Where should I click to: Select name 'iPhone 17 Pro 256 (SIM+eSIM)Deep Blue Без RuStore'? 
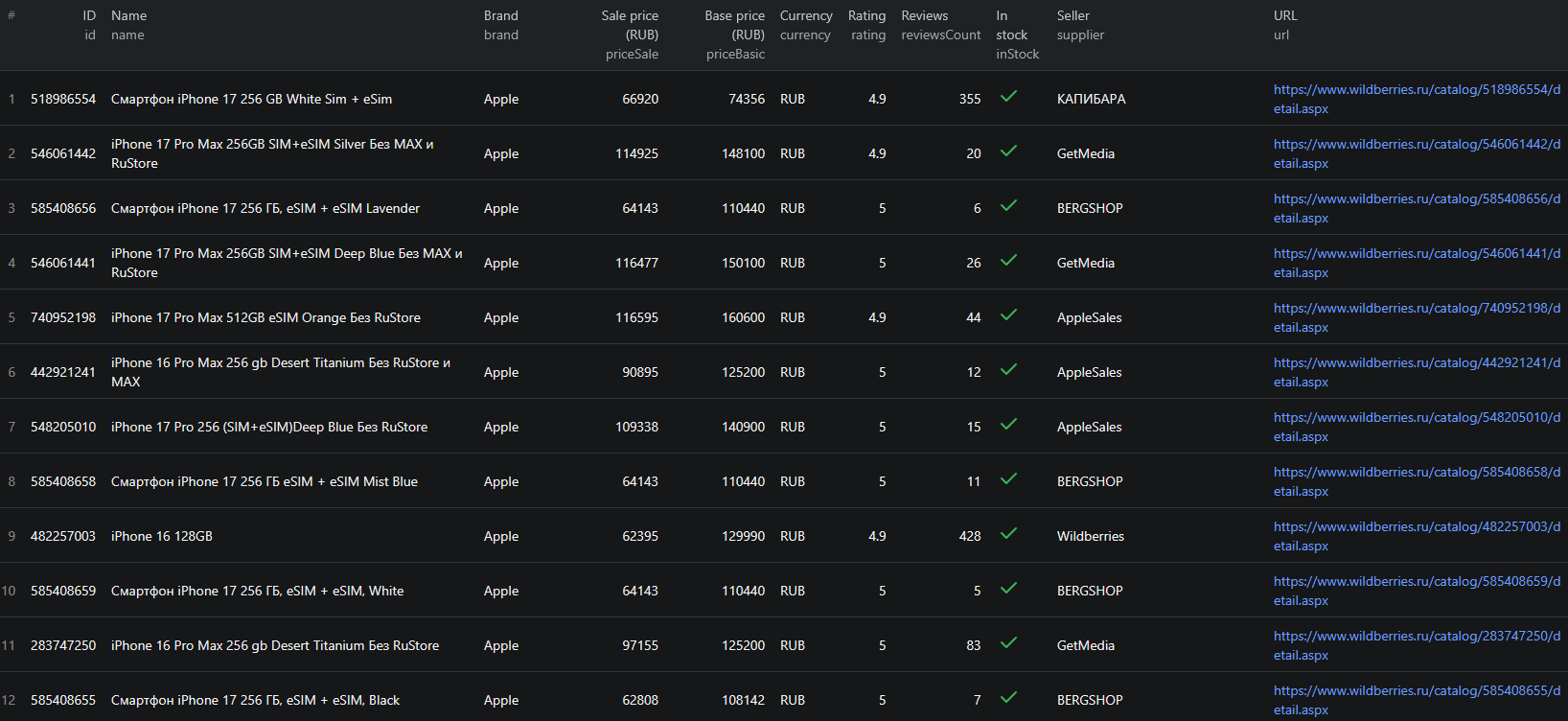pos(269,427)
